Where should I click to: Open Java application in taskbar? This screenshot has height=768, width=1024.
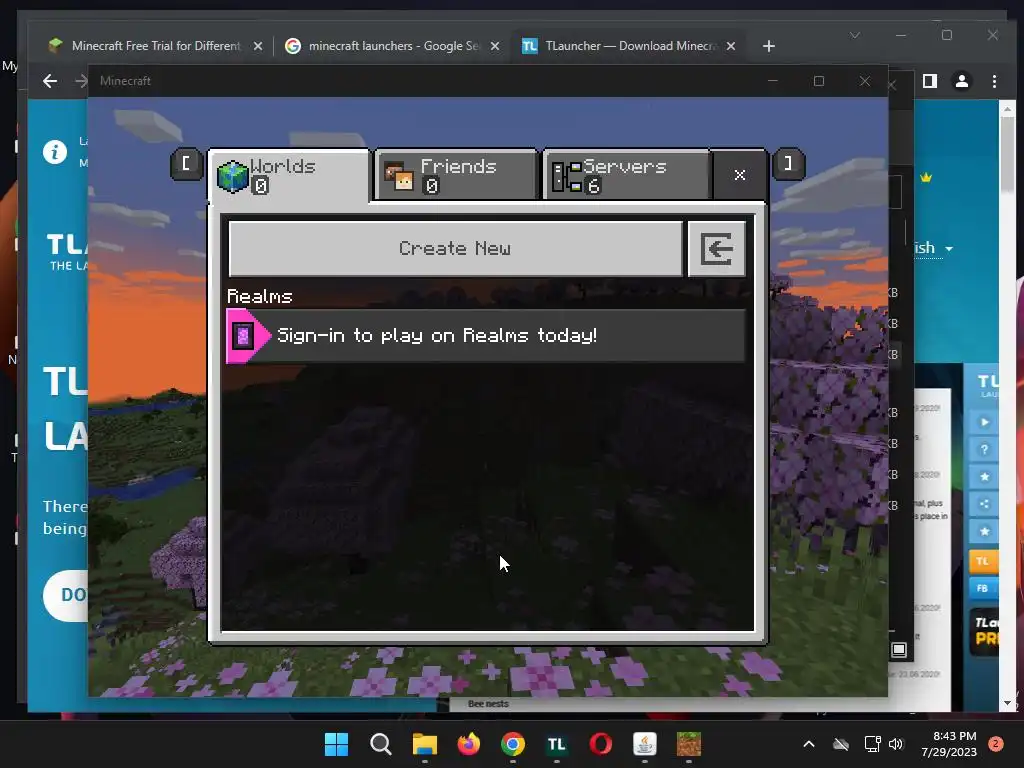click(645, 744)
